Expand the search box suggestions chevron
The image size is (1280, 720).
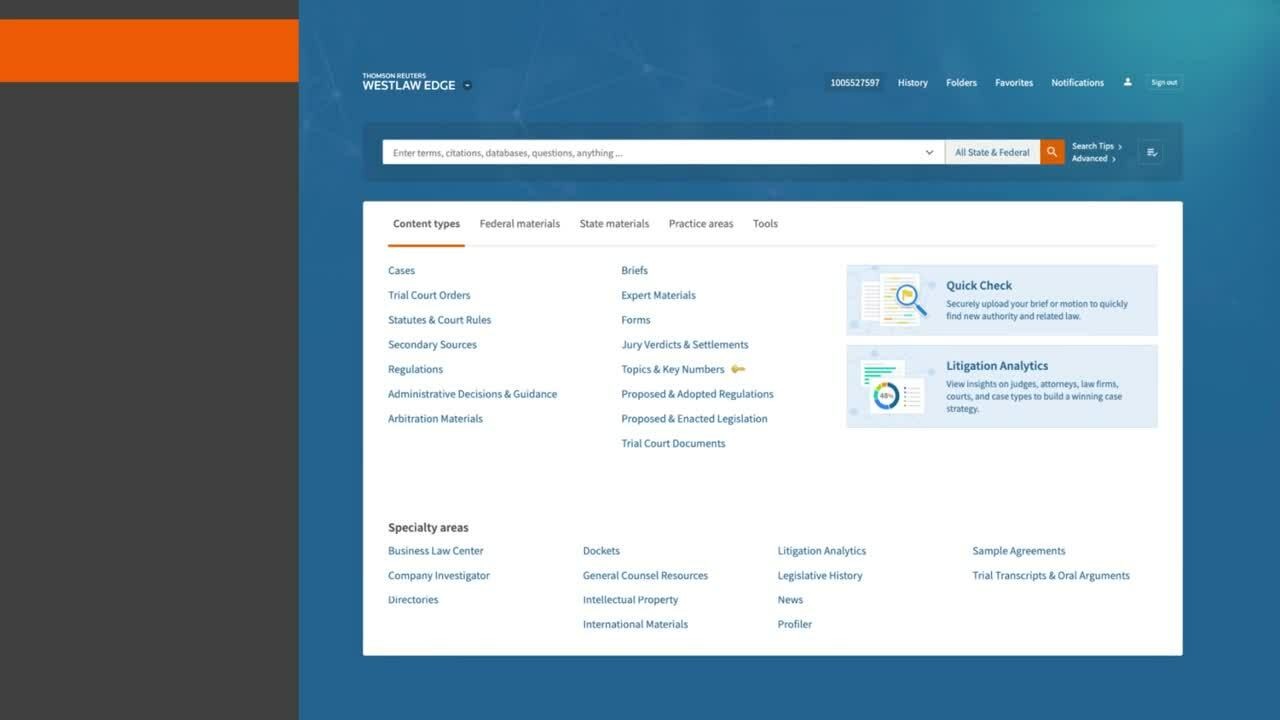click(929, 153)
